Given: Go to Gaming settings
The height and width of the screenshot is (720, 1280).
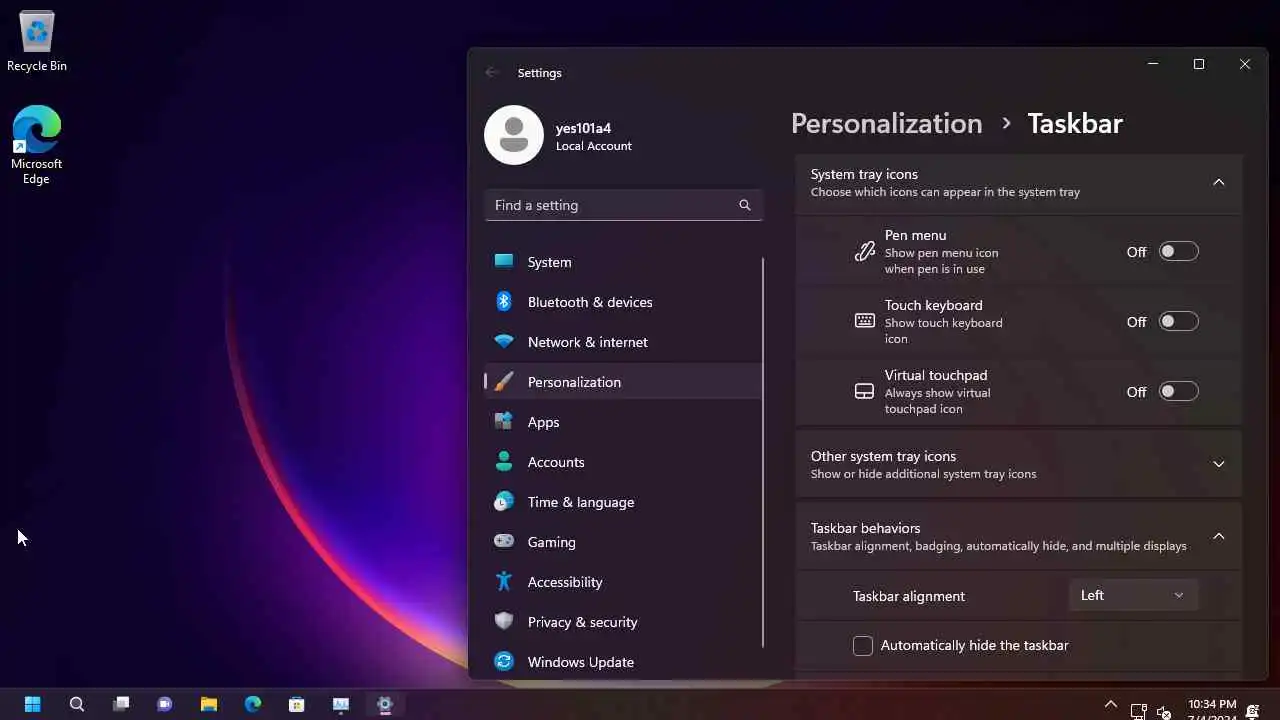Looking at the screenshot, I should [x=623, y=542].
